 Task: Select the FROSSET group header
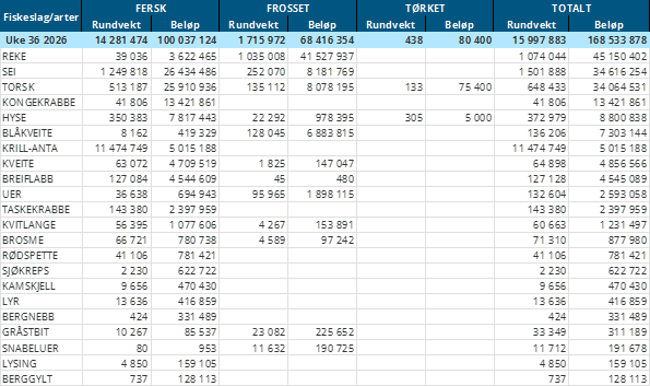(x=288, y=8)
